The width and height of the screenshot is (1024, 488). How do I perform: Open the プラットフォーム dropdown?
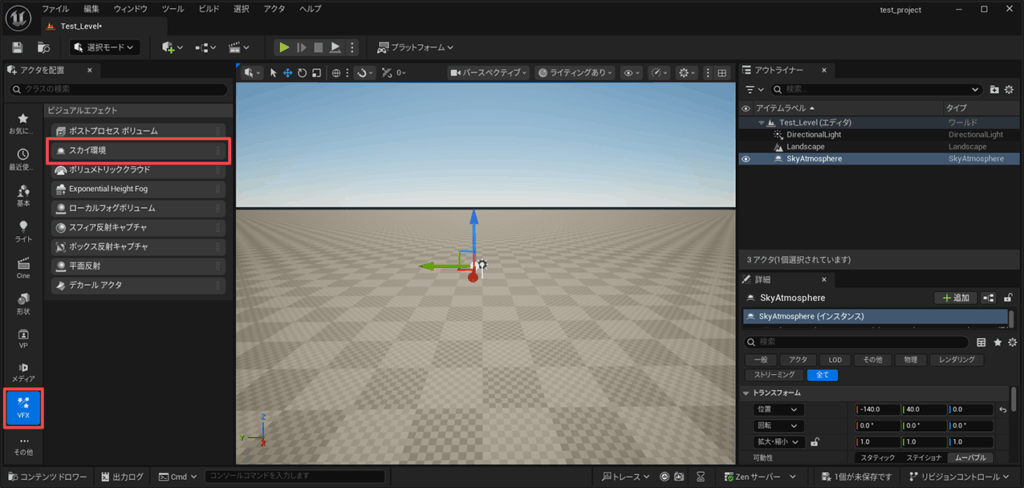pyautogui.click(x=415, y=47)
